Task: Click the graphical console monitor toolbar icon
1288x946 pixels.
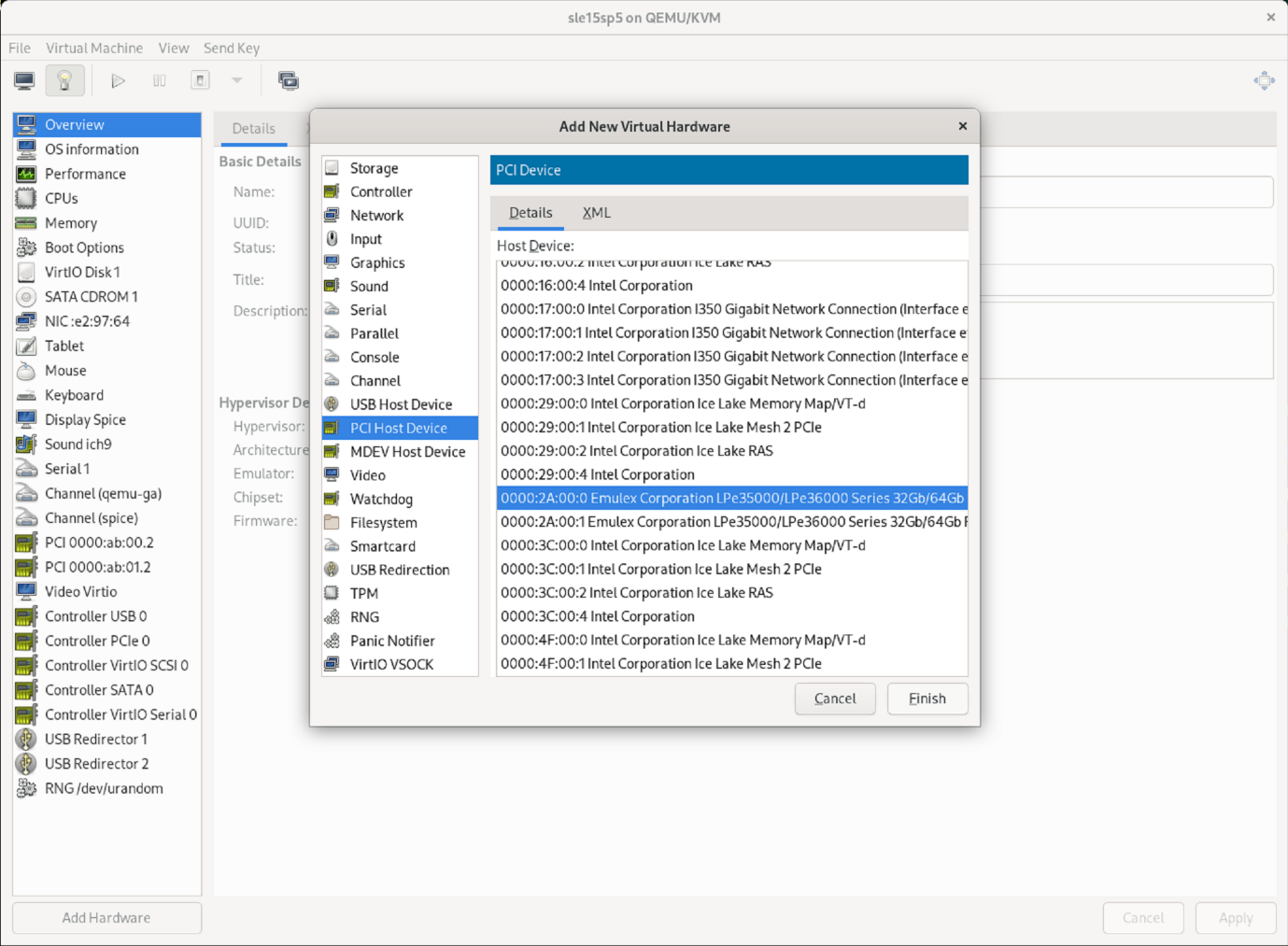Action: [x=24, y=81]
